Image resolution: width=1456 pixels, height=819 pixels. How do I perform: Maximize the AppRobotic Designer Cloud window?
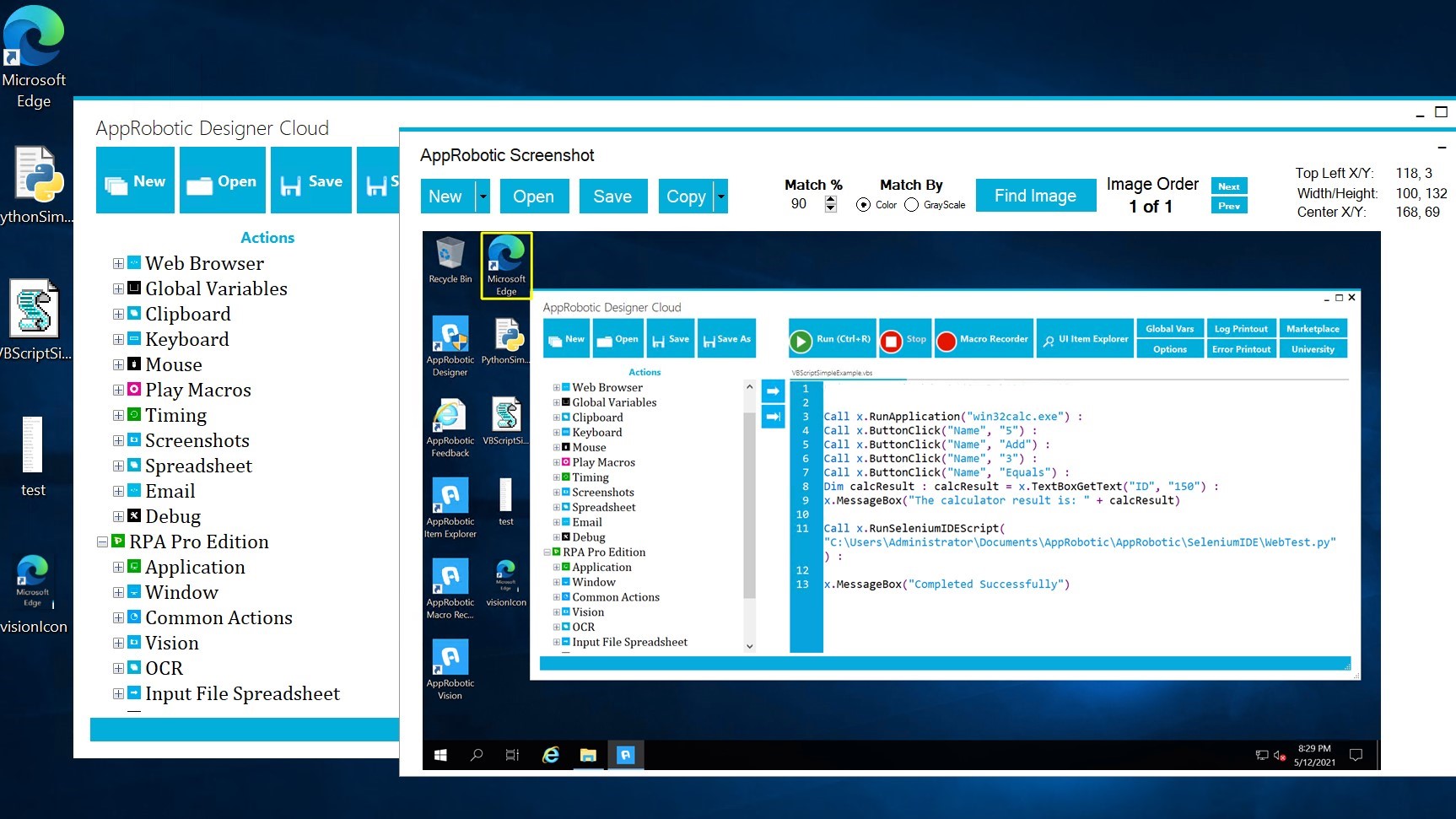tap(1441, 112)
